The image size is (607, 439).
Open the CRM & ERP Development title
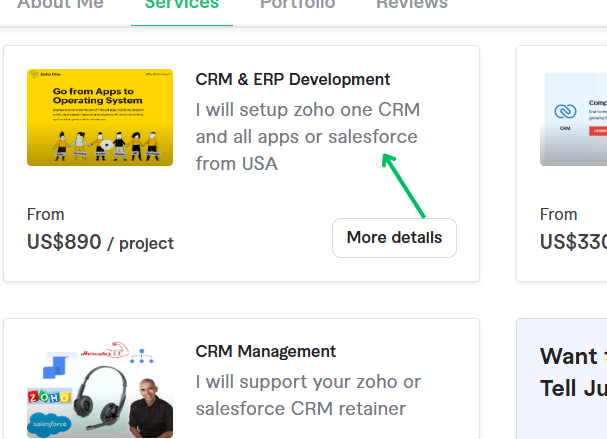click(x=293, y=79)
